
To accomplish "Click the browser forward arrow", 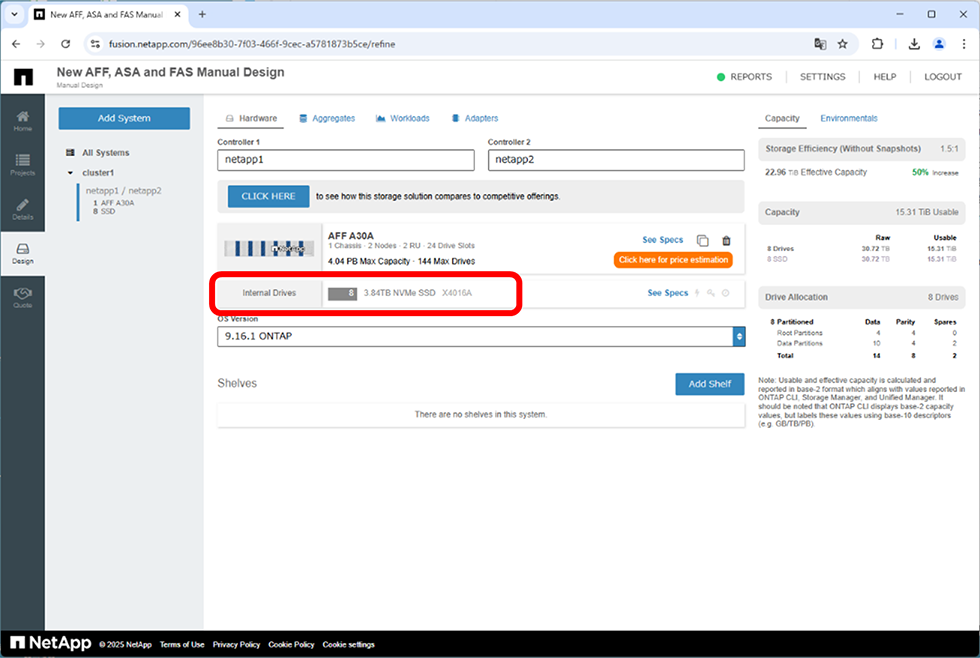I will (x=41, y=44).
